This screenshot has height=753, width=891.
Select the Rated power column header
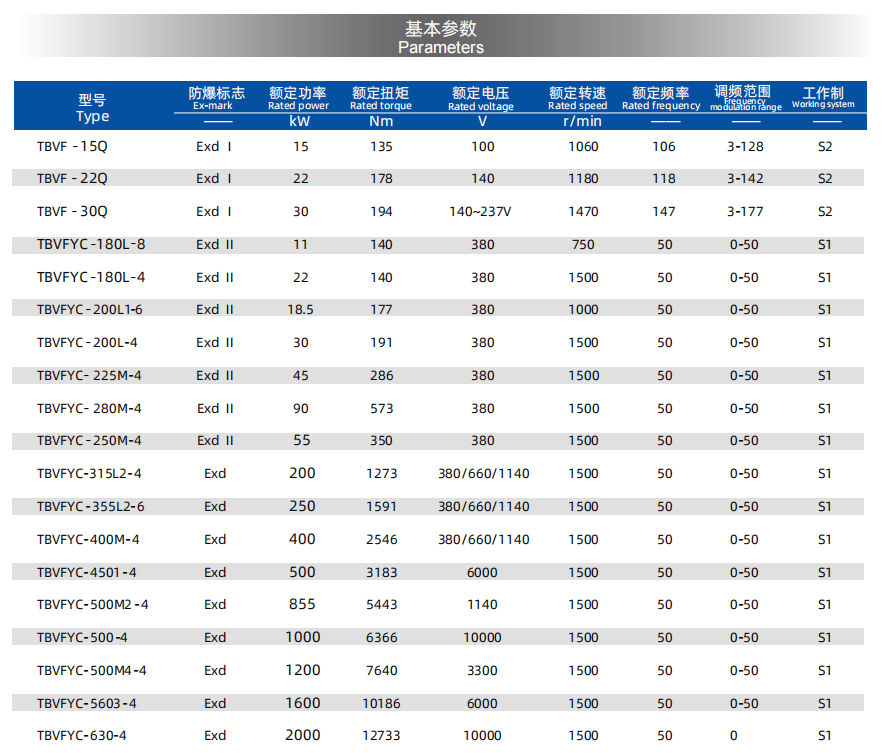[x=298, y=98]
